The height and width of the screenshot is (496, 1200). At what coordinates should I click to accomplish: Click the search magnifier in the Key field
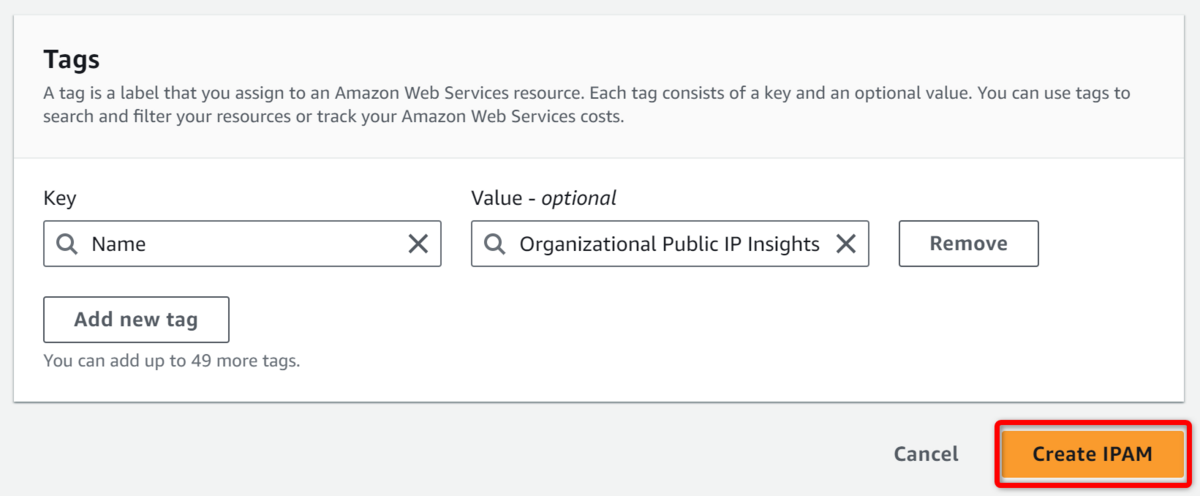(66, 244)
